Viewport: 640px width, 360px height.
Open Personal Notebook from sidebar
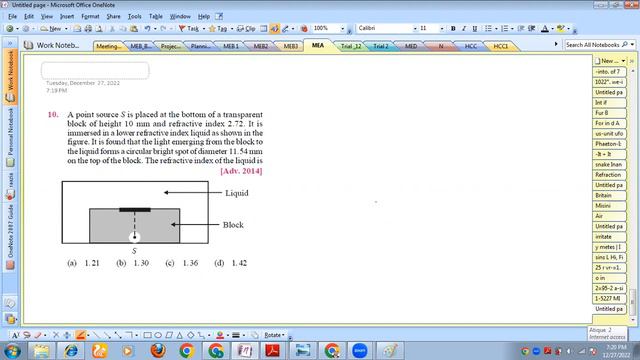coord(10,137)
